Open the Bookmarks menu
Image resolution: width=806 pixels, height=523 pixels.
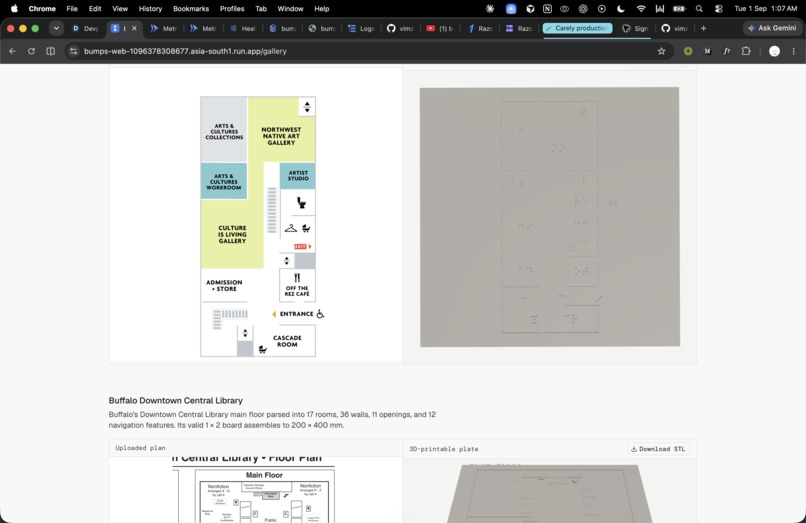[191, 9]
